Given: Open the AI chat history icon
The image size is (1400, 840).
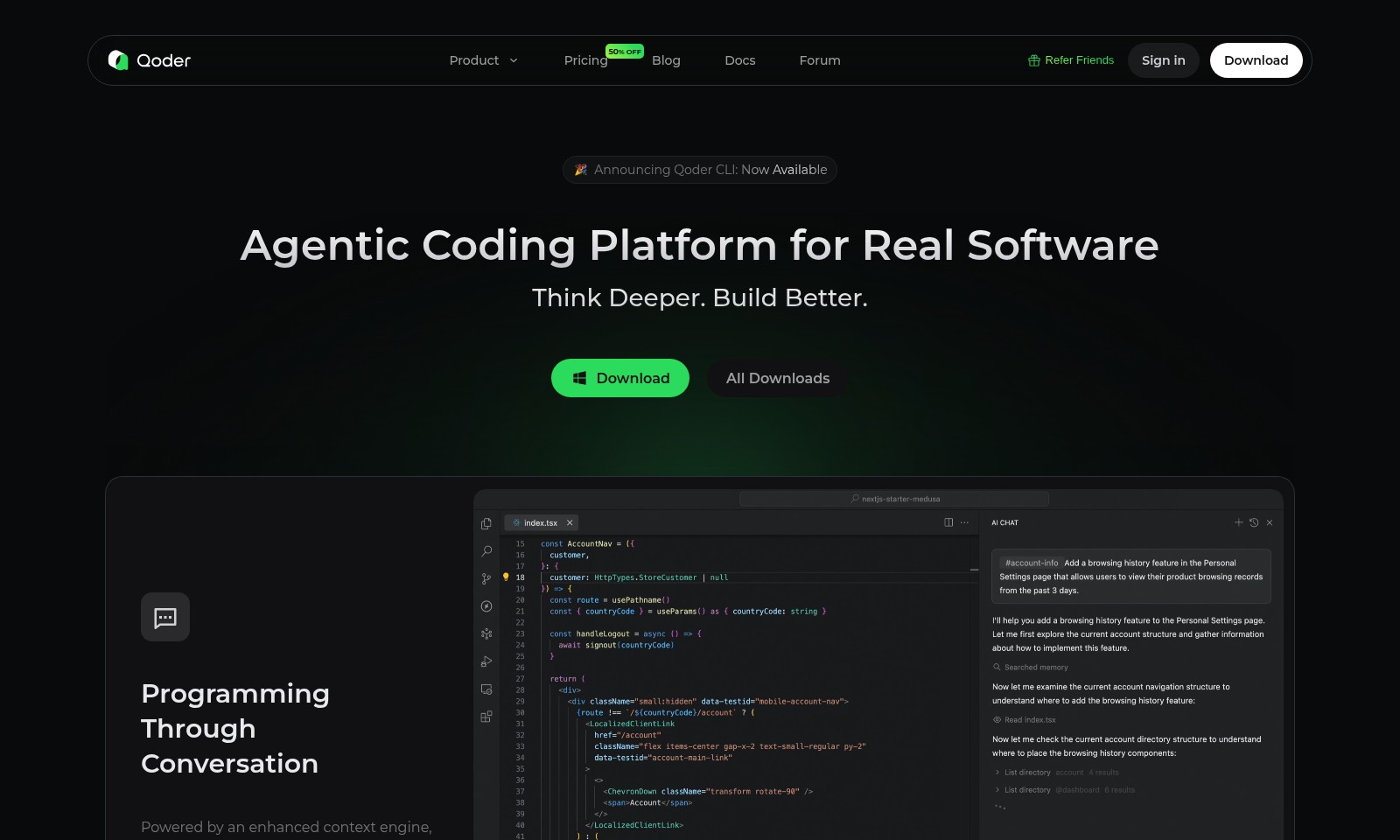Looking at the screenshot, I should (1254, 522).
